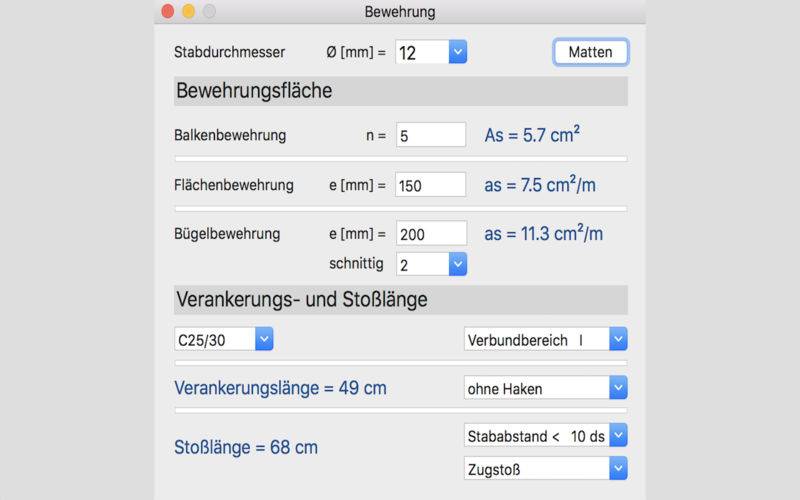Click the Matten button
This screenshot has height=500, width=800.
(591, 52)
